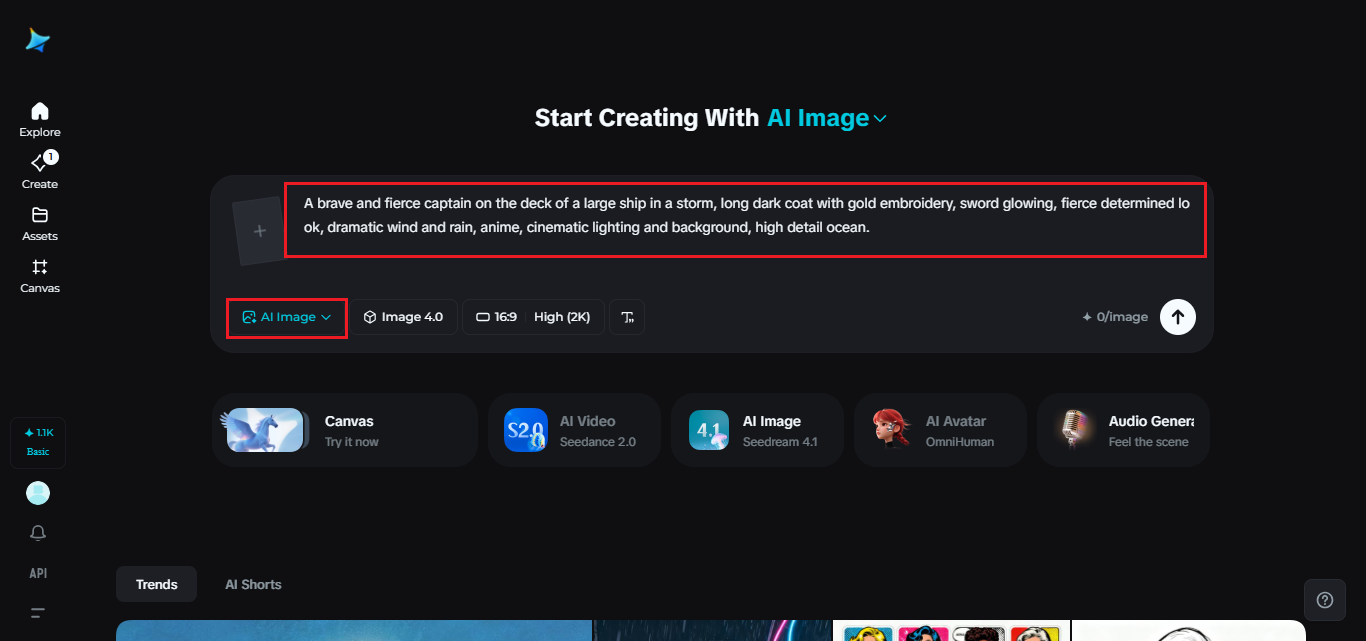Open the user profile avatar
Screen dimensions: 1366x641
pos(38,493)
